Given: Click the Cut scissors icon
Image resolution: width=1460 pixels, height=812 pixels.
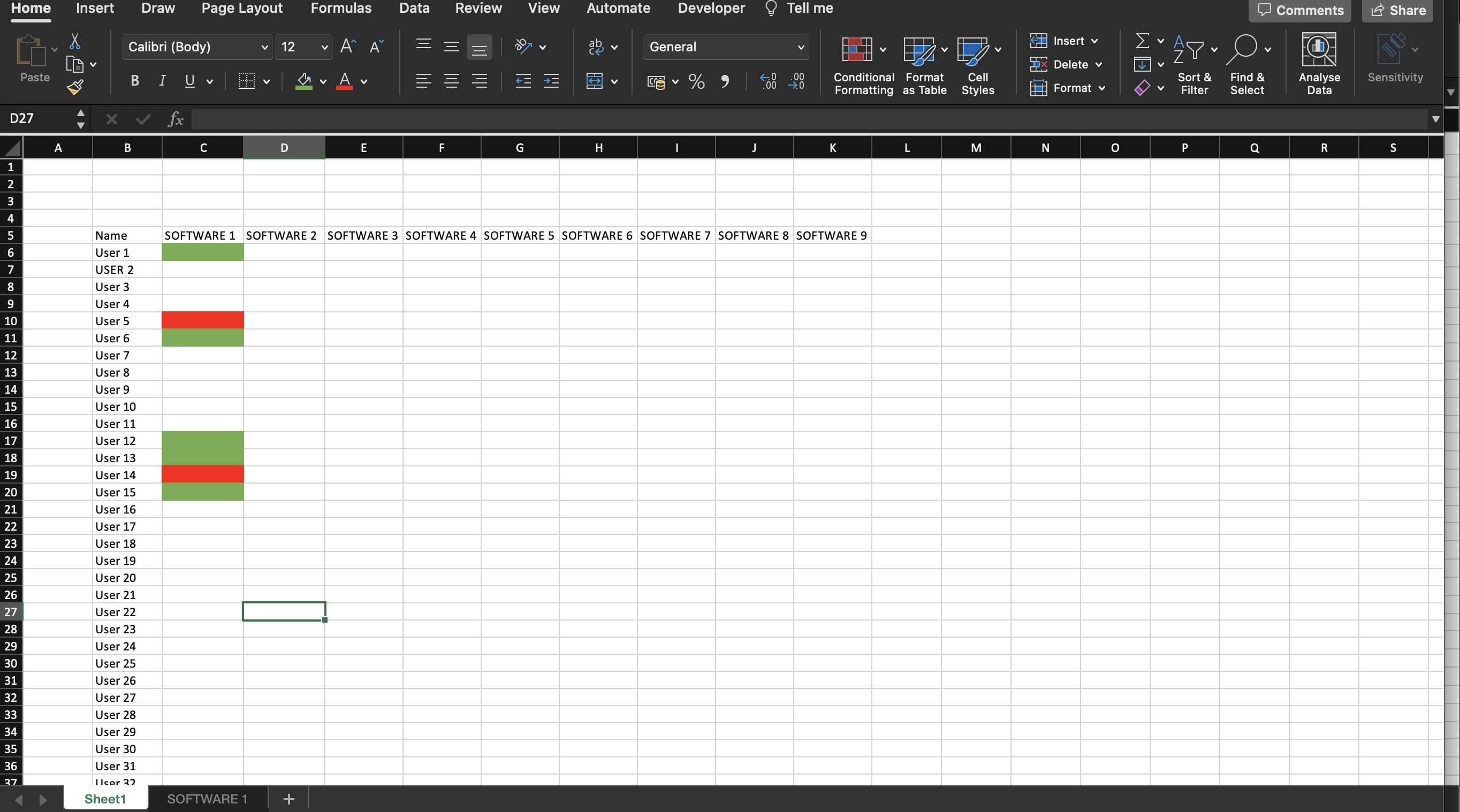Looking at the screenshot, I should (75, 41).
